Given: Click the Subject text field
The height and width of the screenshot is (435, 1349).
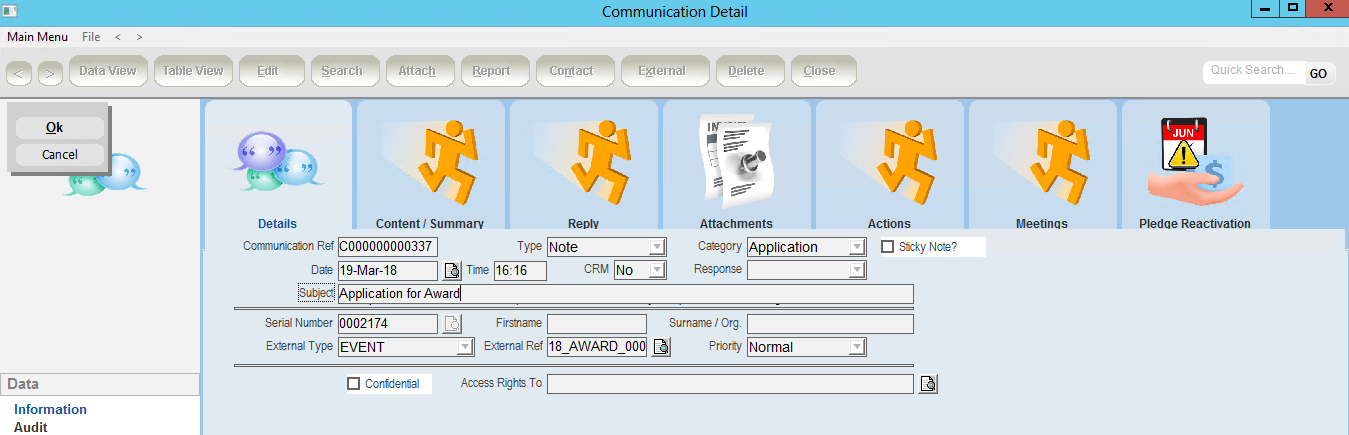Looking at the screenshot, I should 624,294.
